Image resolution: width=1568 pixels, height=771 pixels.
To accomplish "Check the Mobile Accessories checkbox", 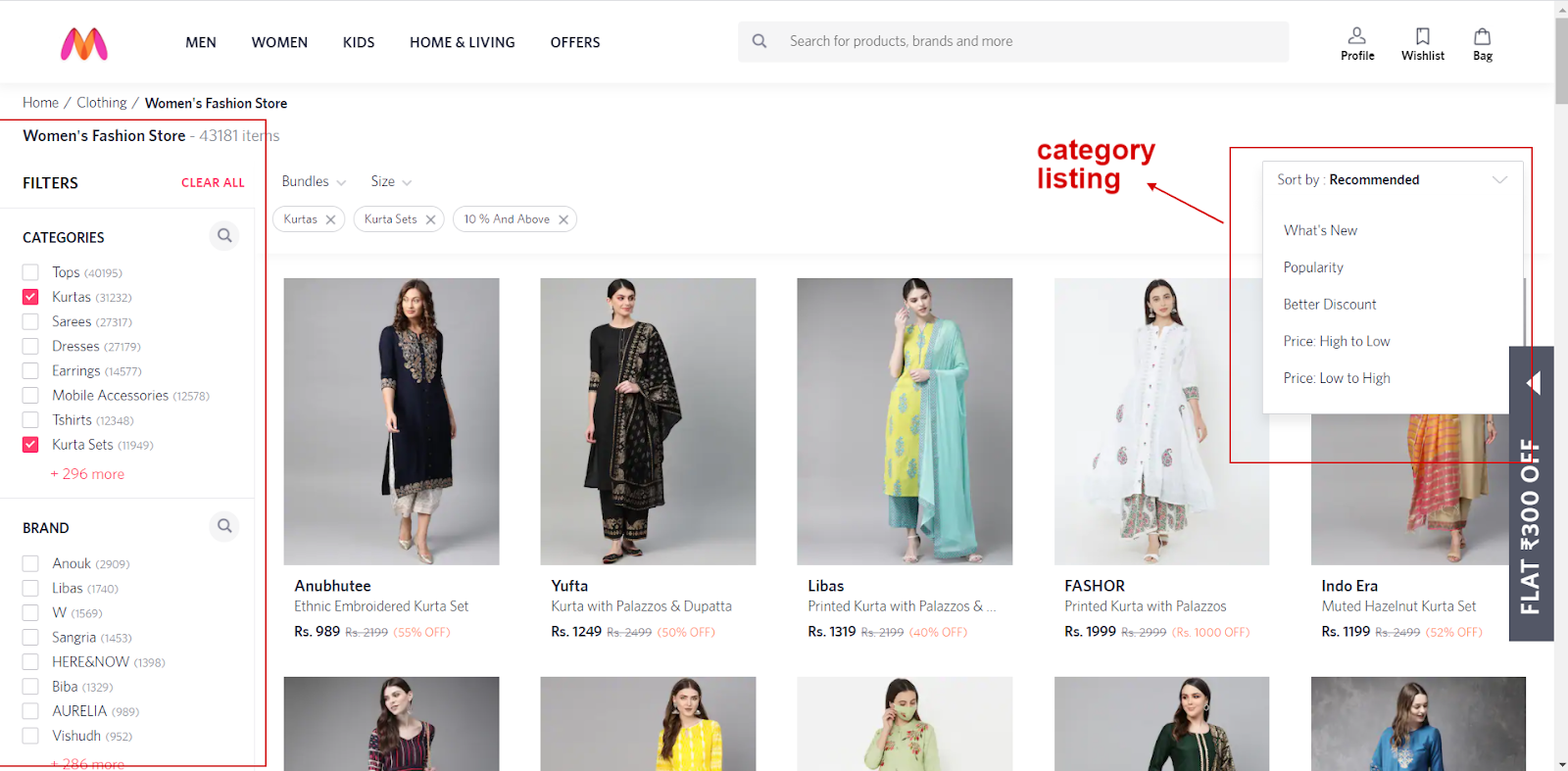I will coord(30,395).
